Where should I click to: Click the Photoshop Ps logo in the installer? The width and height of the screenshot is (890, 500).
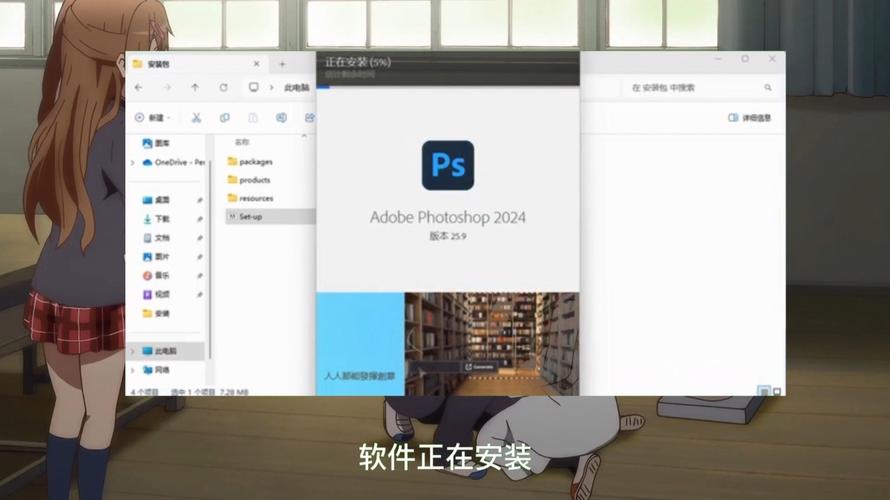[x=448, y=165]
